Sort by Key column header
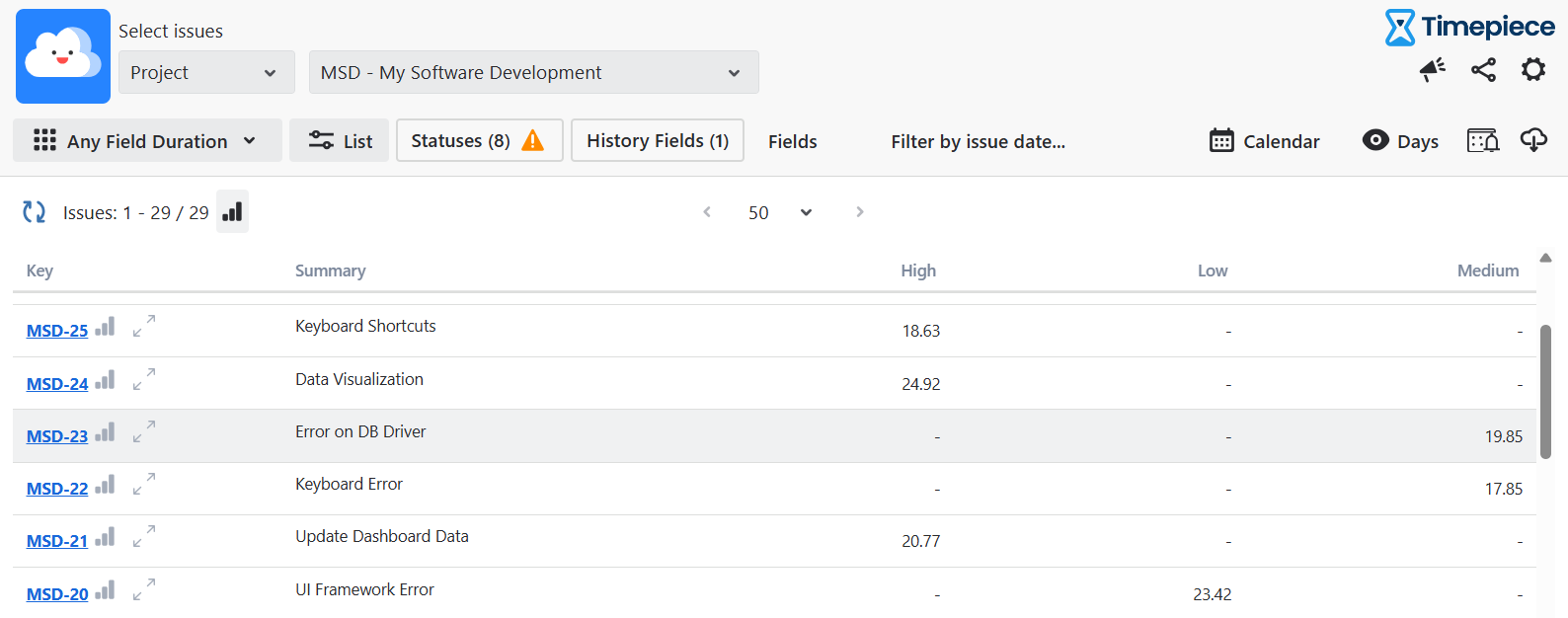This screenshot has height=618, width=1568. point(39,270)
